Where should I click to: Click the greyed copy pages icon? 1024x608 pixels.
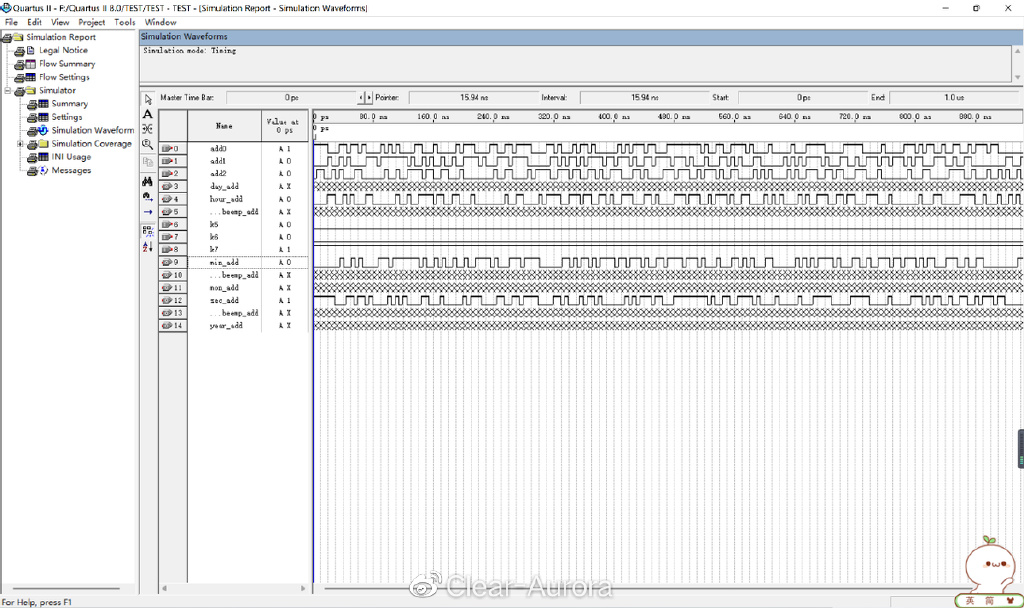[x=148, y=161]
